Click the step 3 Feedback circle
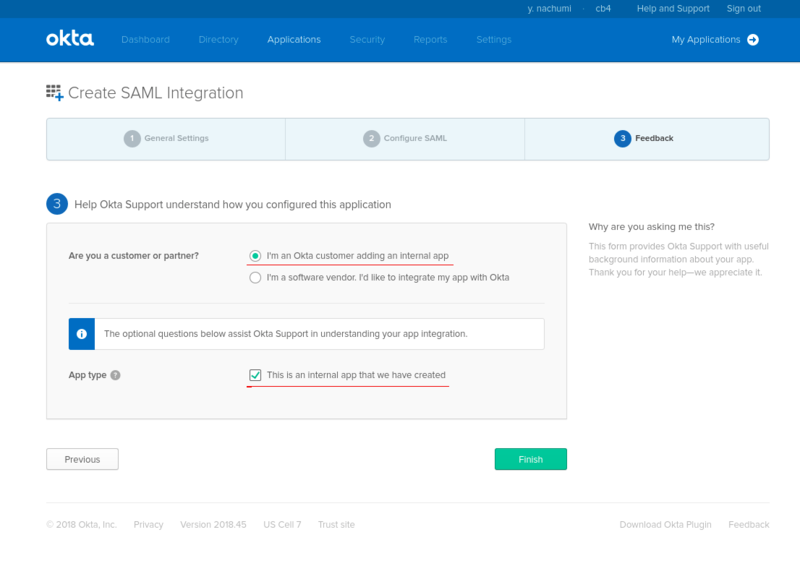 coord(622,138)
